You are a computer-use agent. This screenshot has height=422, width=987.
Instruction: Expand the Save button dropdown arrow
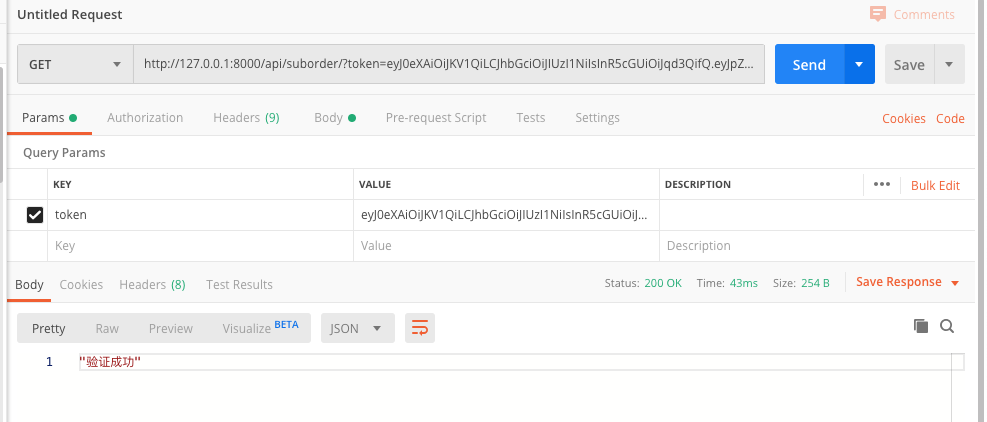(949, 64)
